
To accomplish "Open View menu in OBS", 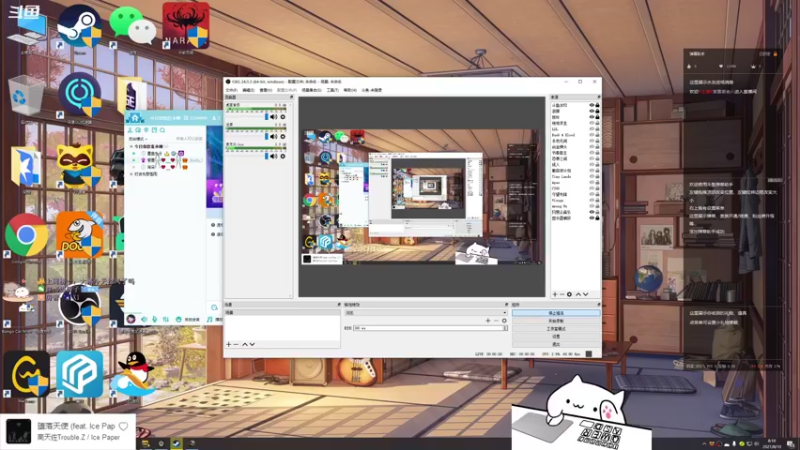I will coord(265,90).
